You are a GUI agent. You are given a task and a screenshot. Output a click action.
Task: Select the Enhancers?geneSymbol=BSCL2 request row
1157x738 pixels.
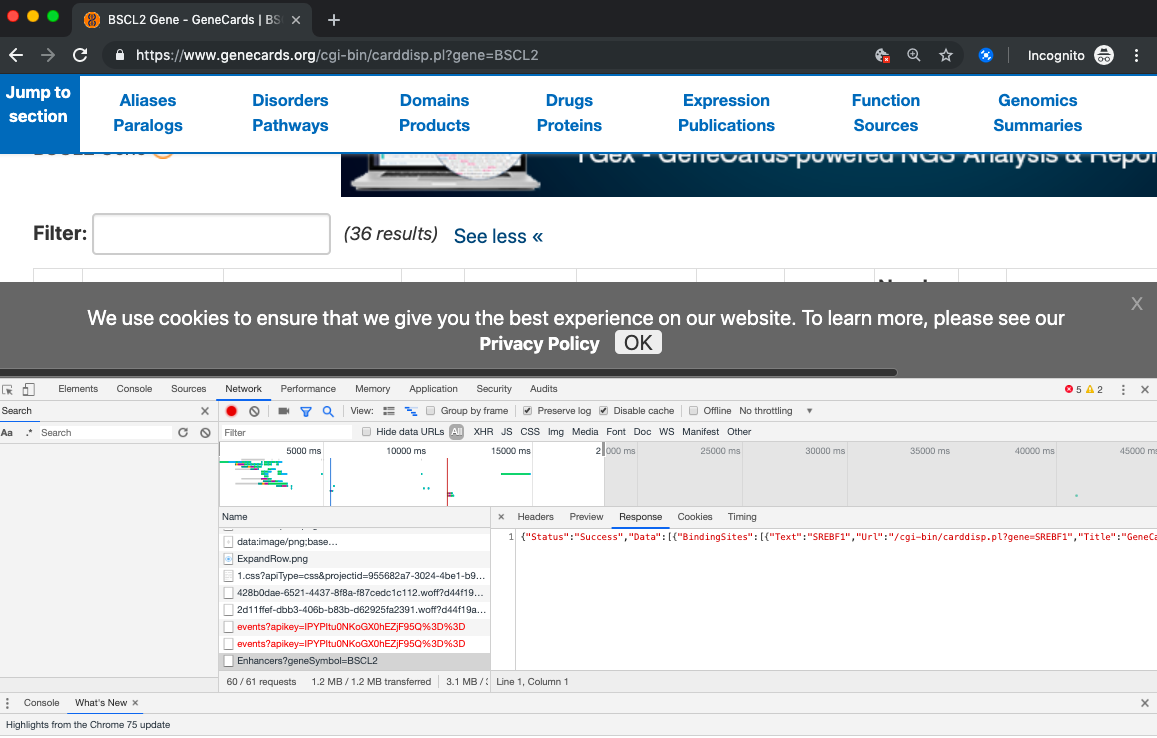point(354,661)
